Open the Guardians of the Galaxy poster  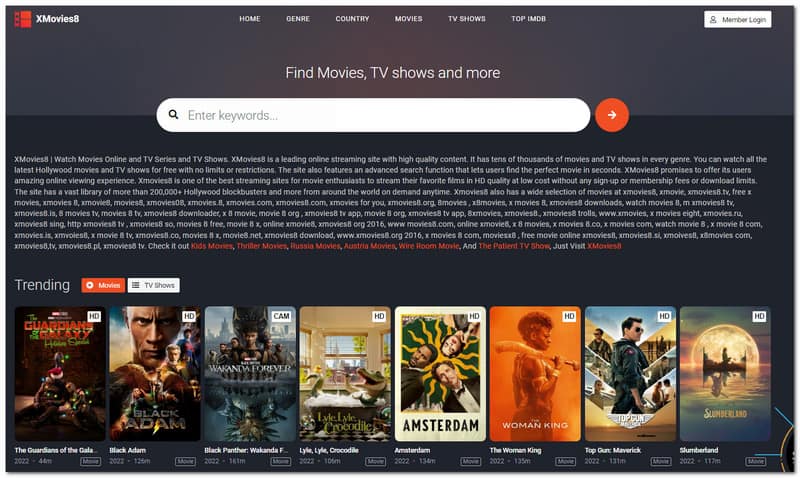coord(60,374)
